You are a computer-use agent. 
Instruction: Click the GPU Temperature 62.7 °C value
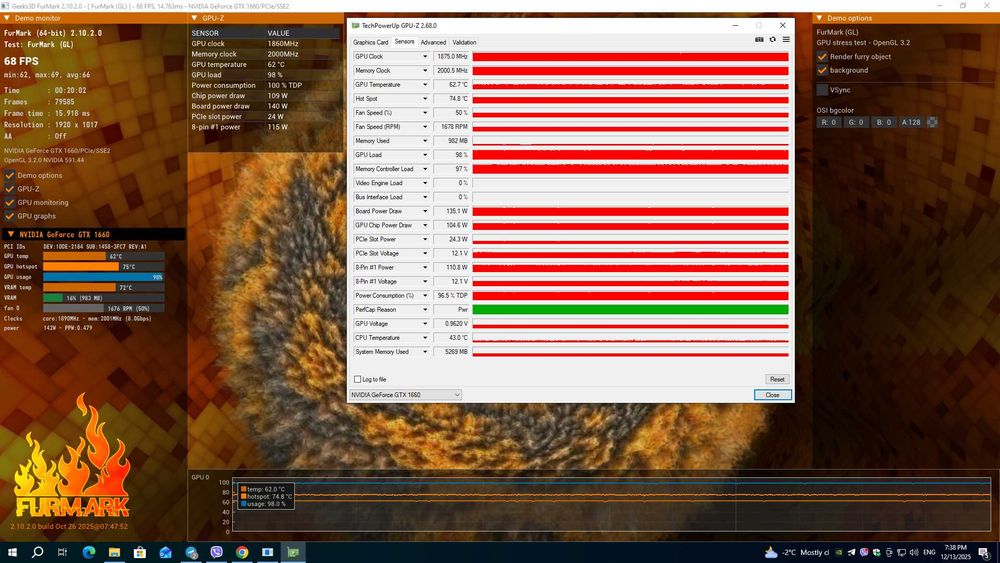[451, 85]
